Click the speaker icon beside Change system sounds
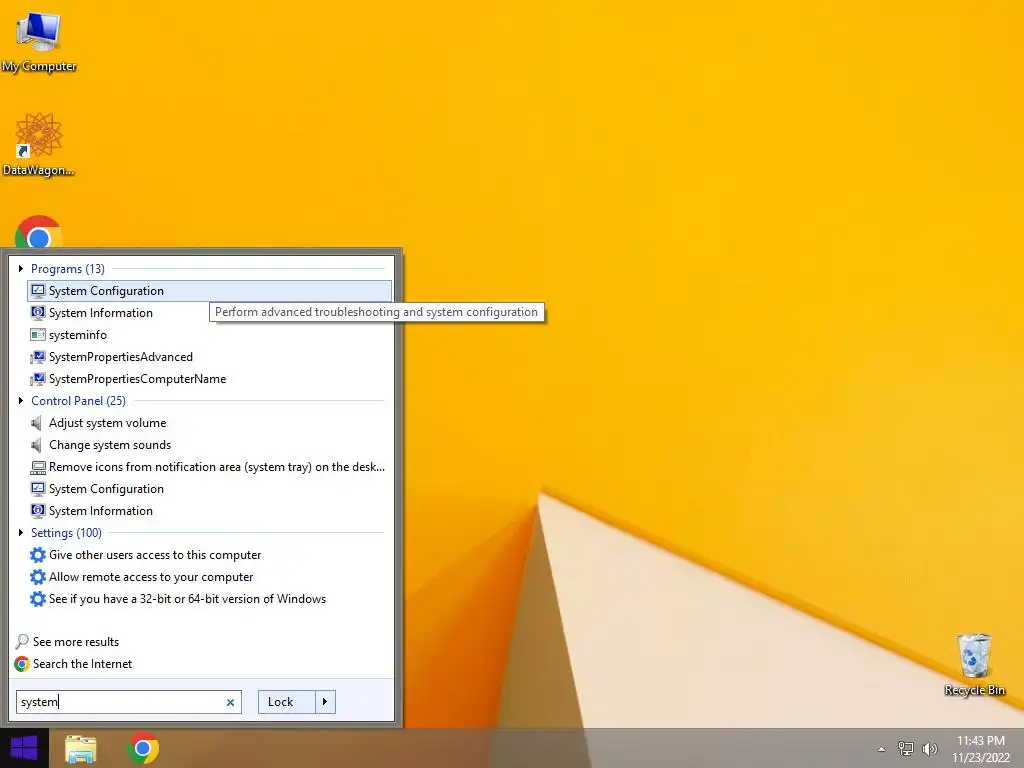The image size is (1024, 768). click(x=37, y=445)
